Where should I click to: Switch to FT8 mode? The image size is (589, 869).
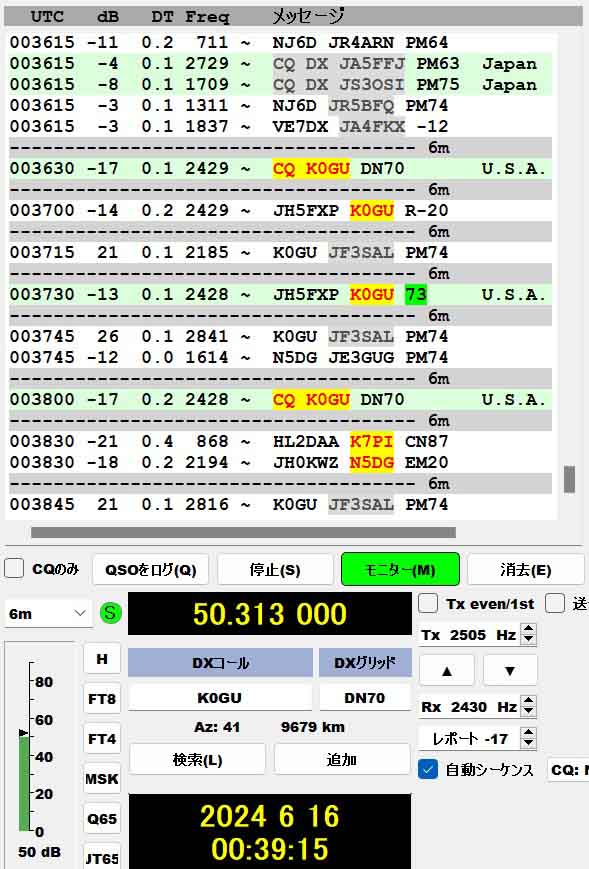pyautogui.click(x=102, y=699)
